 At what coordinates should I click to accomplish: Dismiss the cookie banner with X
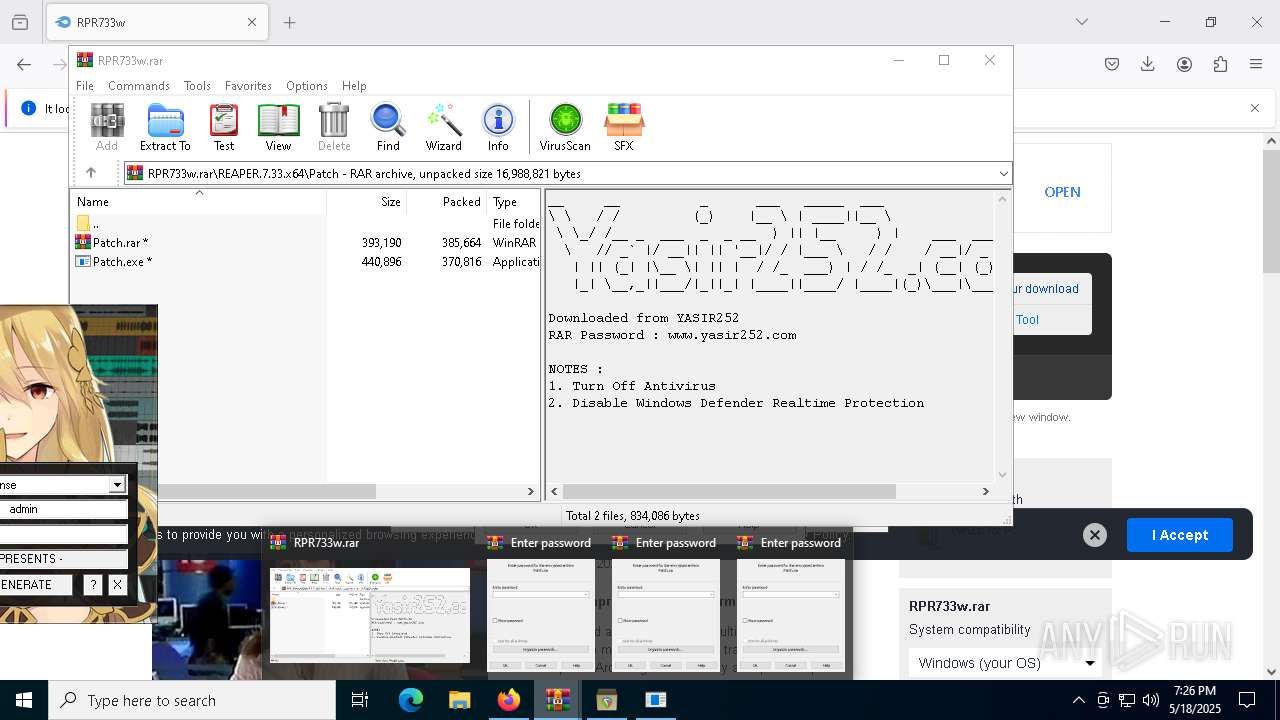click(1095, 535)
